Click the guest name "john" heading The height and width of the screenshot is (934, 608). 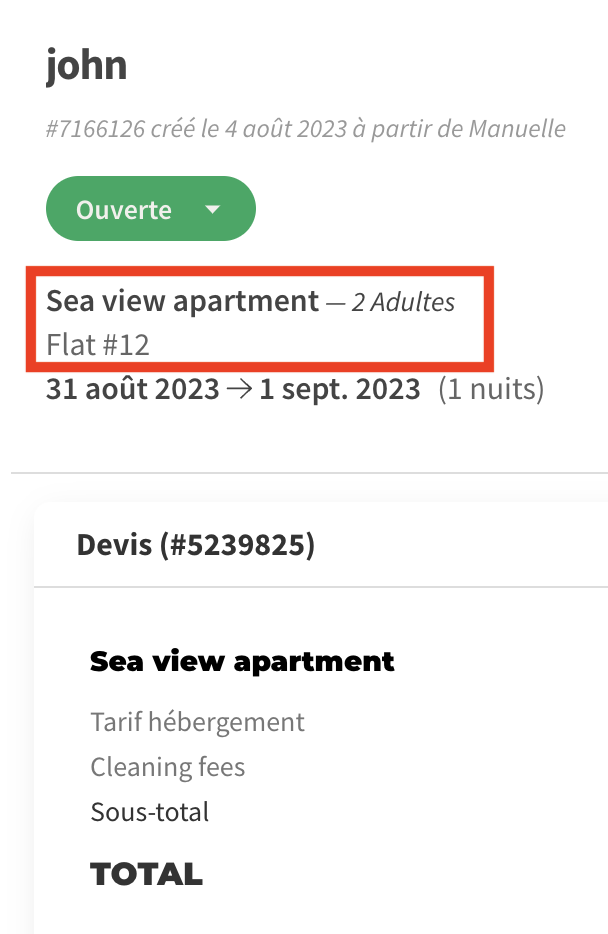[x=87, y=65]
